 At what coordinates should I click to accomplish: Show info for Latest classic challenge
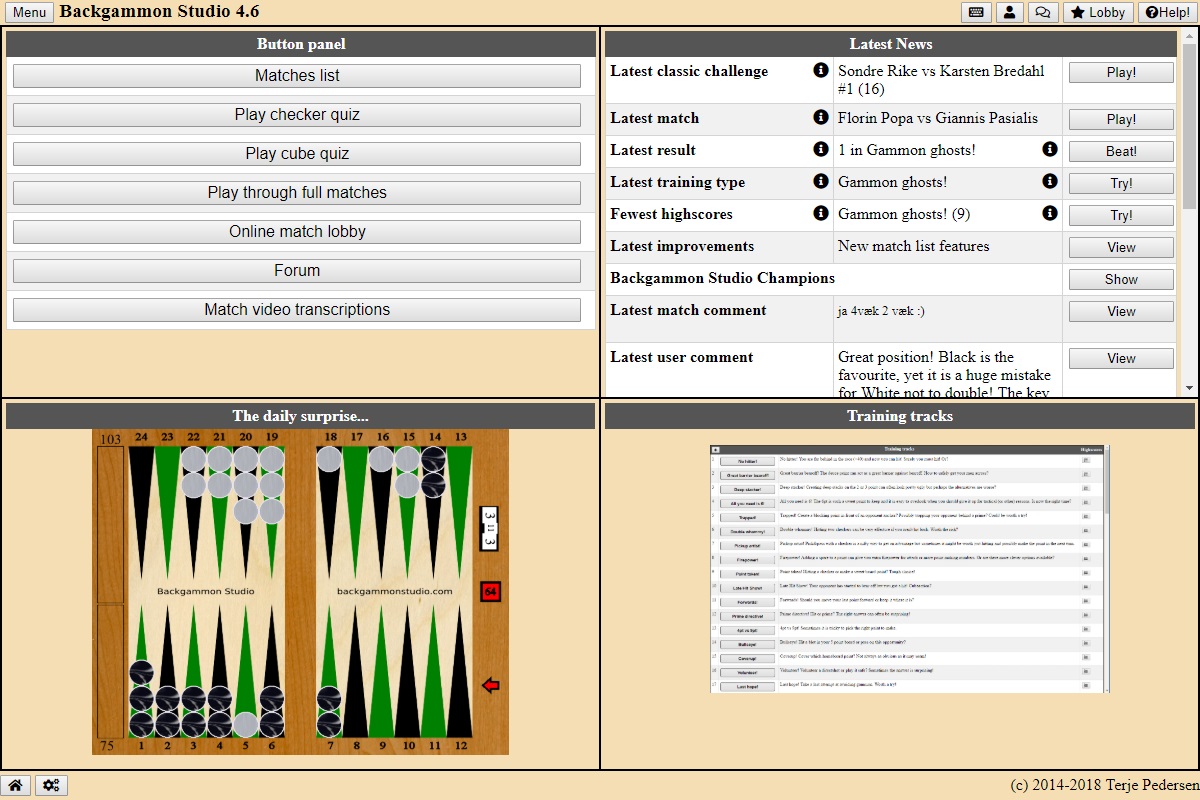[x=821, y=70]
